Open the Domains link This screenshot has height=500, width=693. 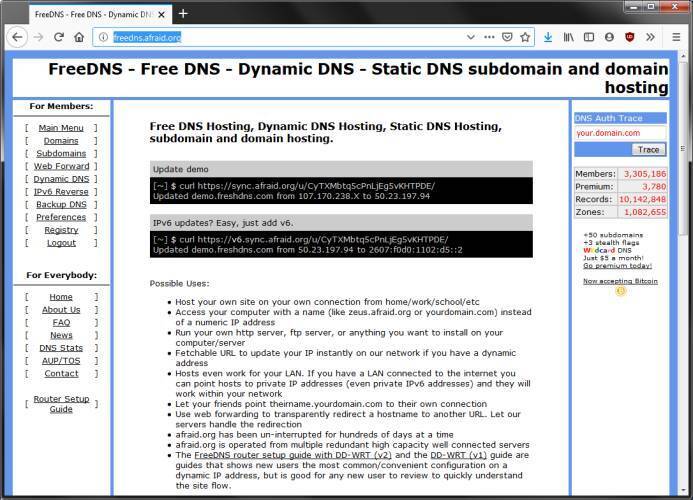click(61, 141)
